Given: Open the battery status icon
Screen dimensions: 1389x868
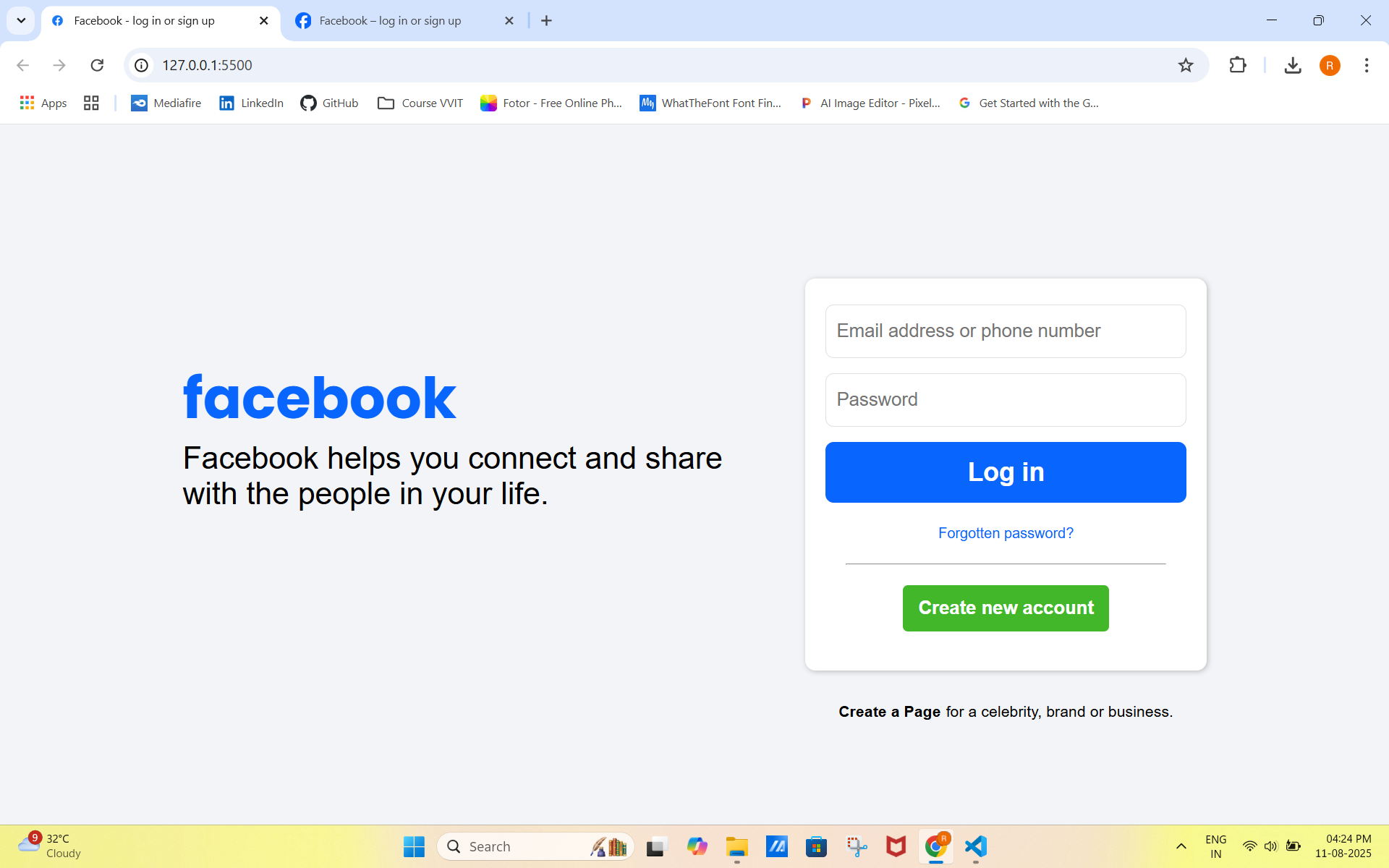Looking at the screenshot, I should click(1294, 846).
